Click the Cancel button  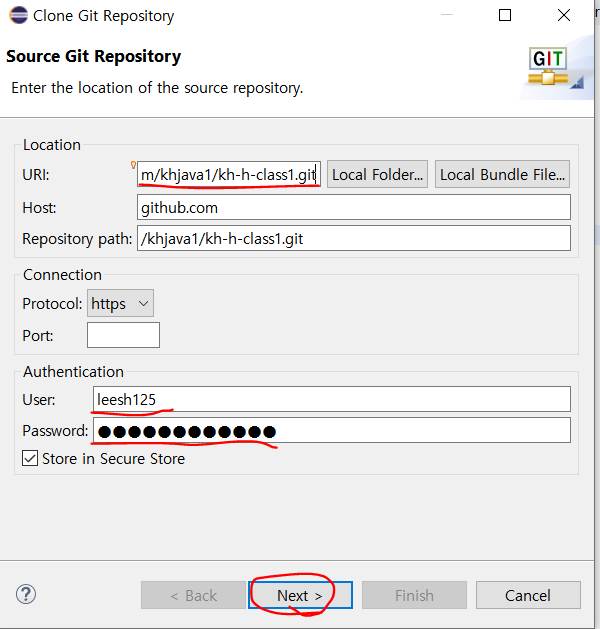(528, 595)
